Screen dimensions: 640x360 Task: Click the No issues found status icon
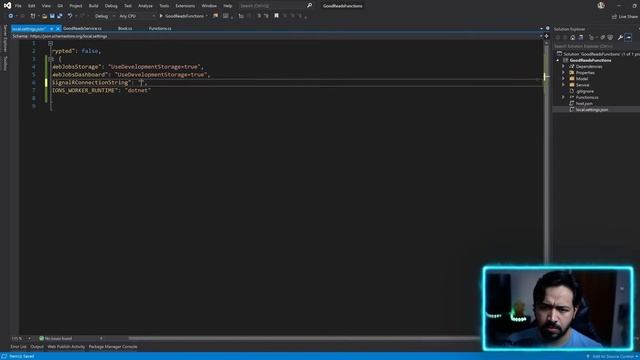[41, 338]
